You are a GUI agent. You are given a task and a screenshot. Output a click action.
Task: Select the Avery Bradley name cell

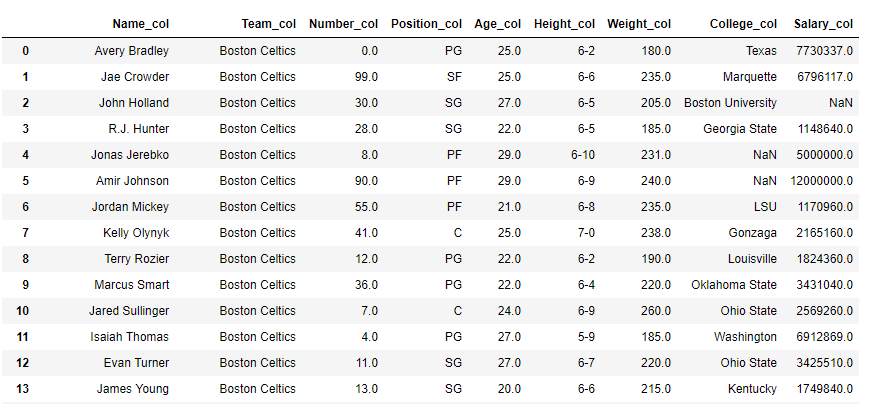coord(131,51)
